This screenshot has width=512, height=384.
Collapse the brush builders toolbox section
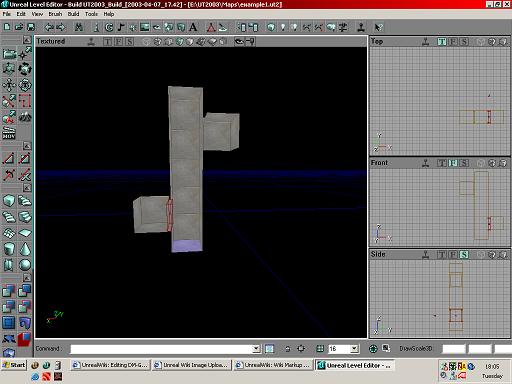pyautogui.click(x=27, y=188)
